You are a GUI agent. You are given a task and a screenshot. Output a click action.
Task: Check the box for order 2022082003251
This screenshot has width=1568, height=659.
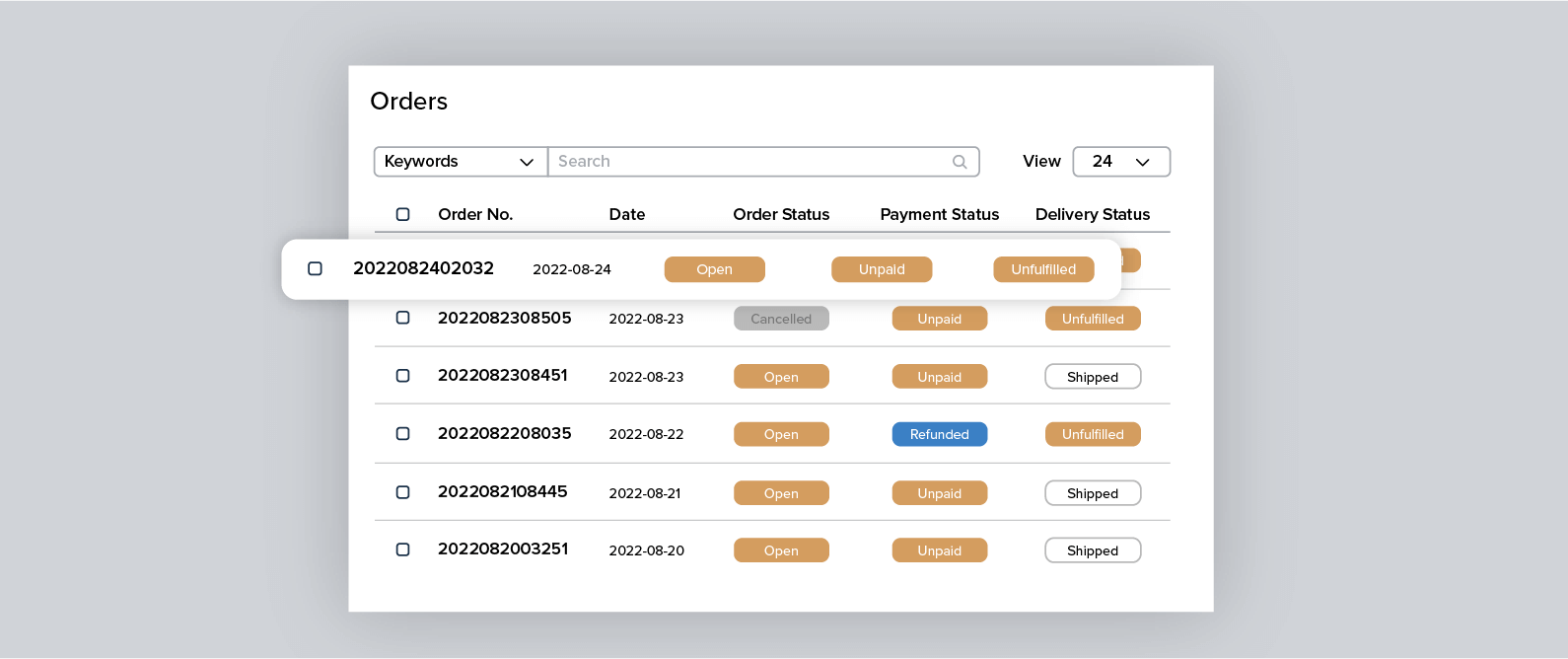pyautogui.click(x=402, y=549)
